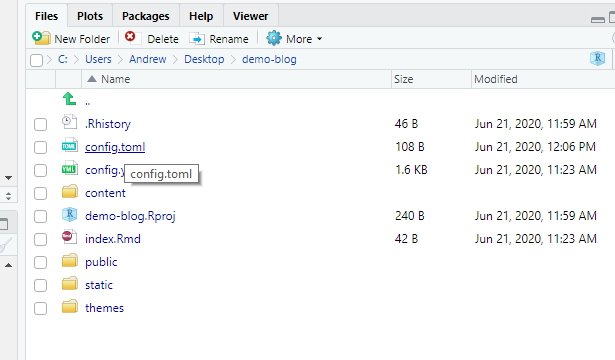Click the .Rhistory file icon

coord(69,122)
